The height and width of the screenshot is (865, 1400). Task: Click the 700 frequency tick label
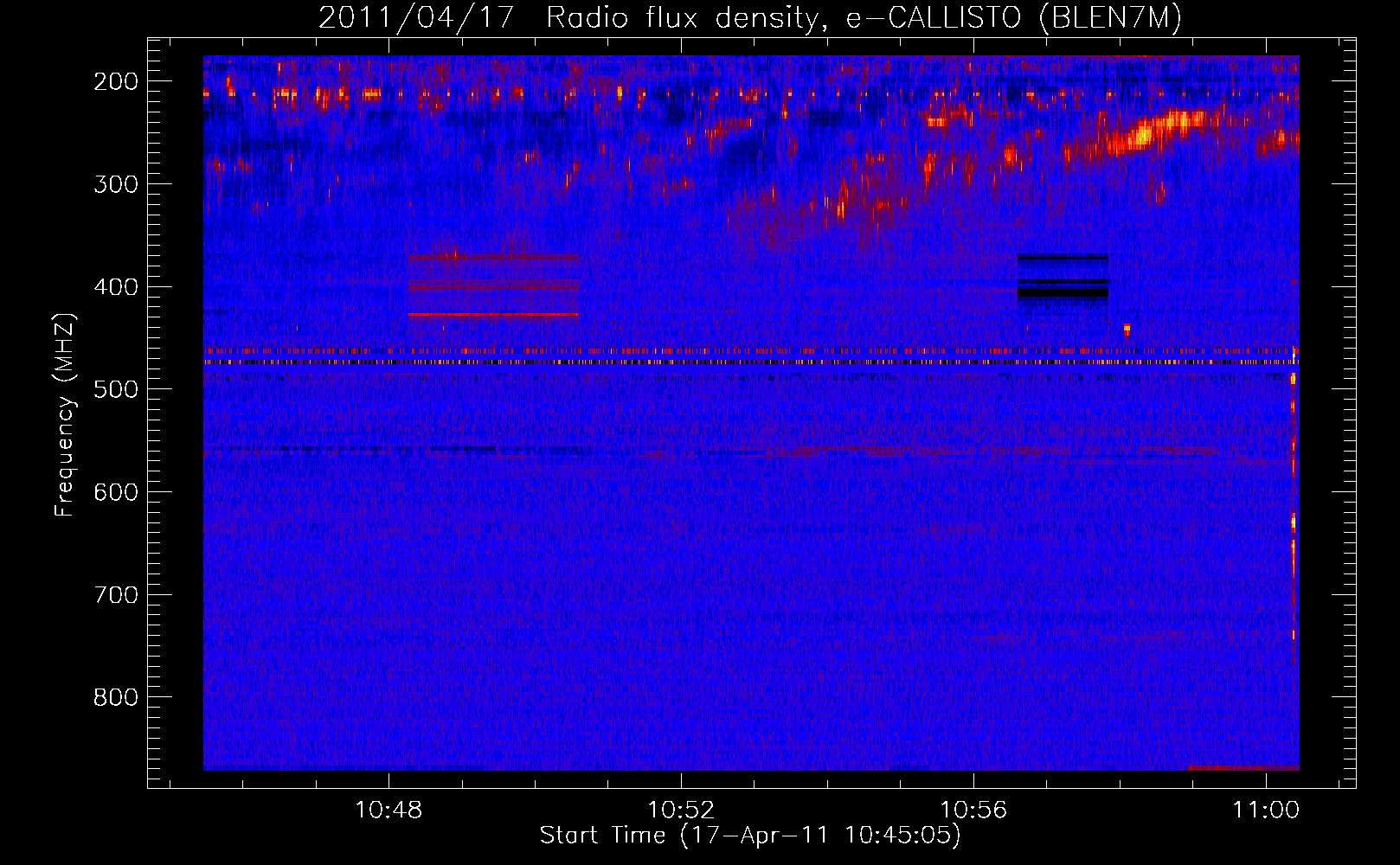(115, 595)
